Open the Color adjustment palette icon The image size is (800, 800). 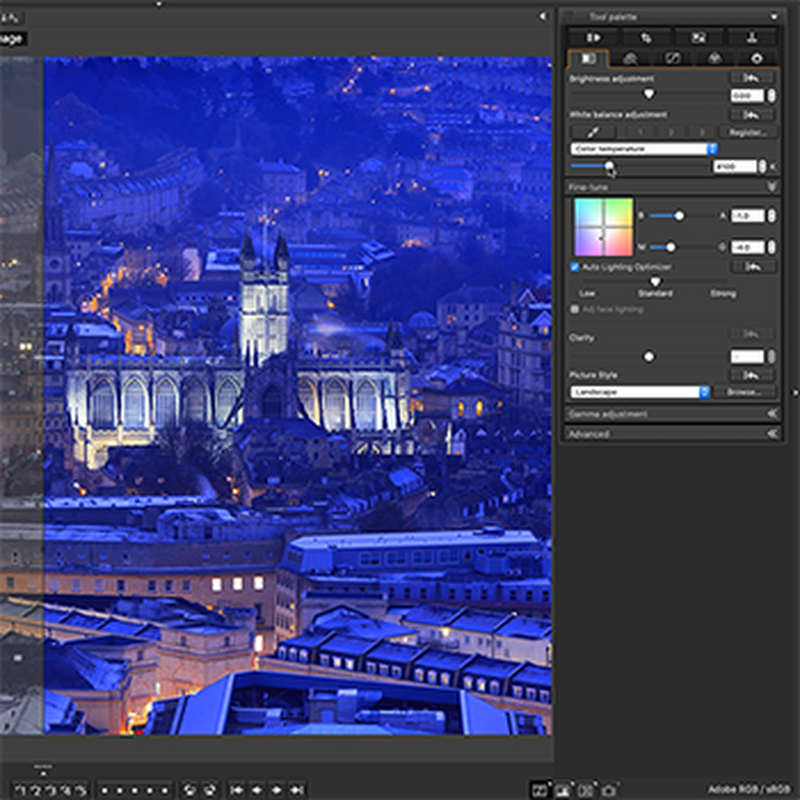pos(674,58)
